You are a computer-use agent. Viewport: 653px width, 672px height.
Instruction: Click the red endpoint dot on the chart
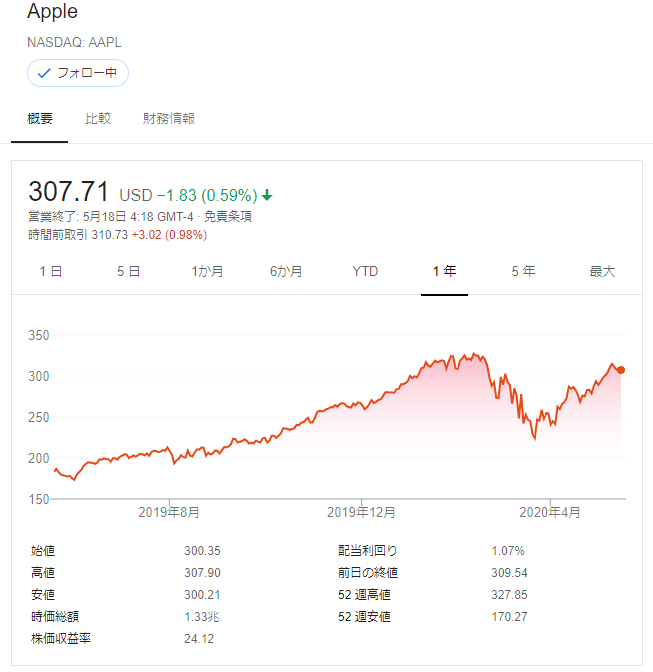pyautogui.click(x=621, y=370)
